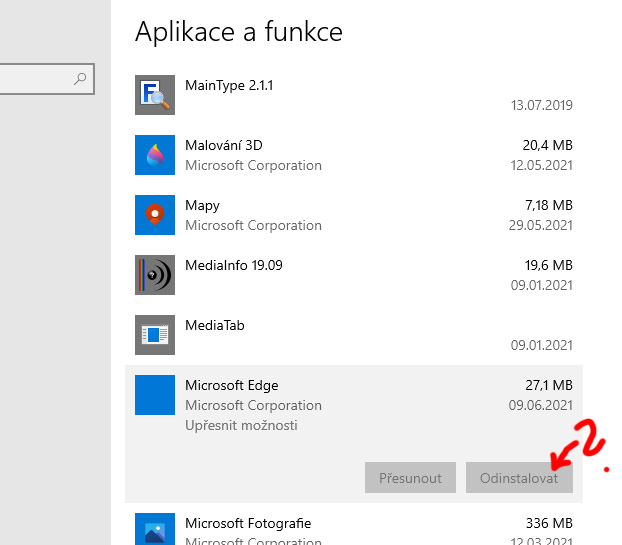622x545 pixels.
Task: Click the blue Microsoft Edge icon
Action: click(155, 395)
